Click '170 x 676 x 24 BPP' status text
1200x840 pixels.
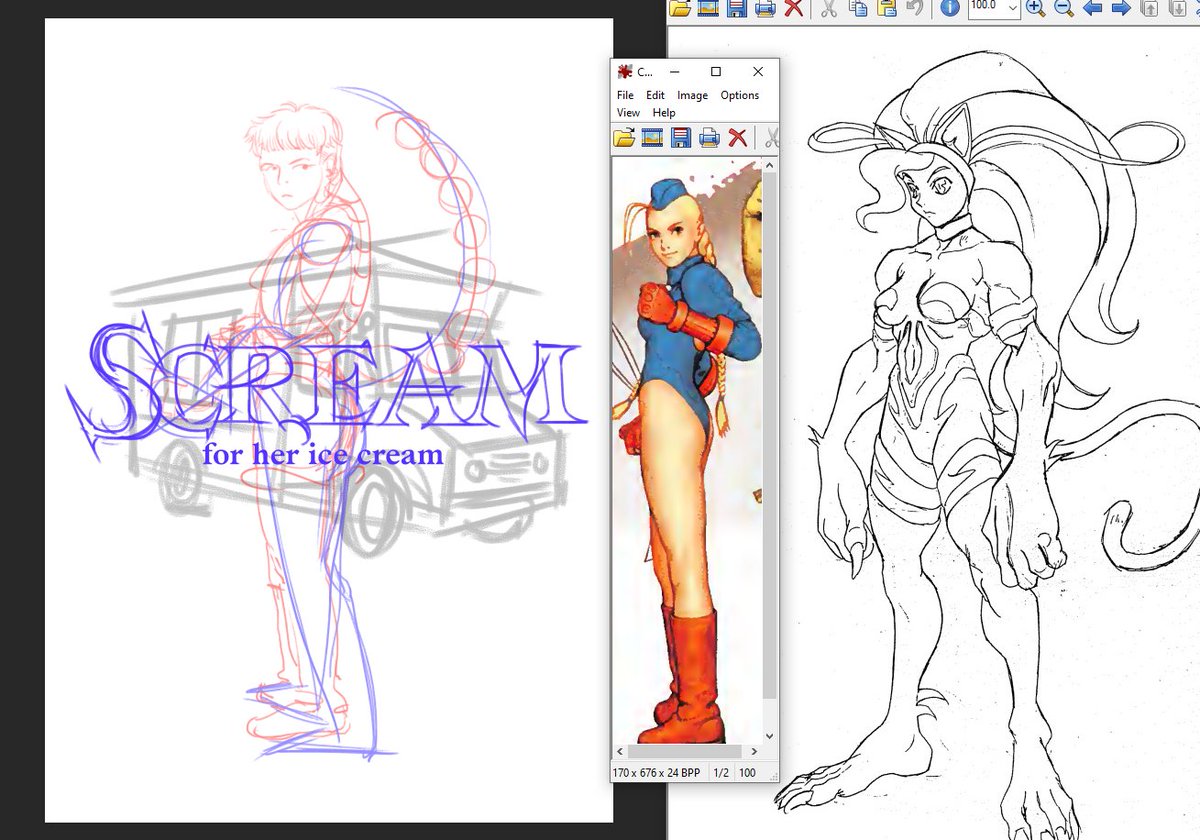coord(659,773)
